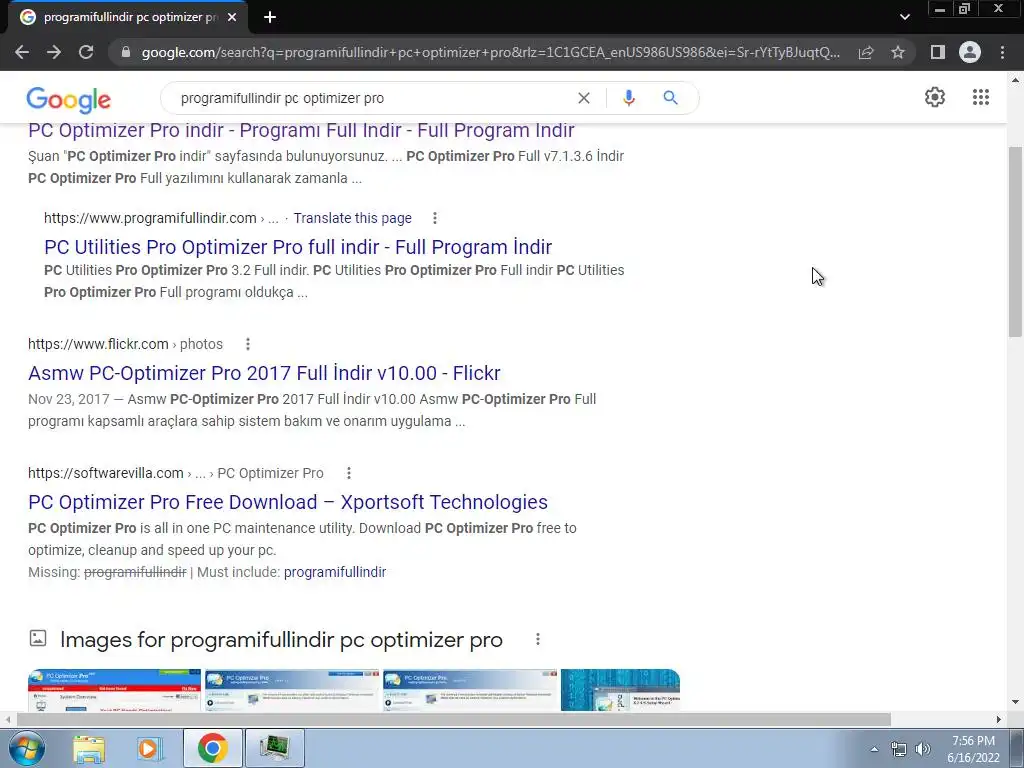Open the Google apps grid
This screenshot has width=1024, height=768.
pyautogui.click(x=980, y=97)
